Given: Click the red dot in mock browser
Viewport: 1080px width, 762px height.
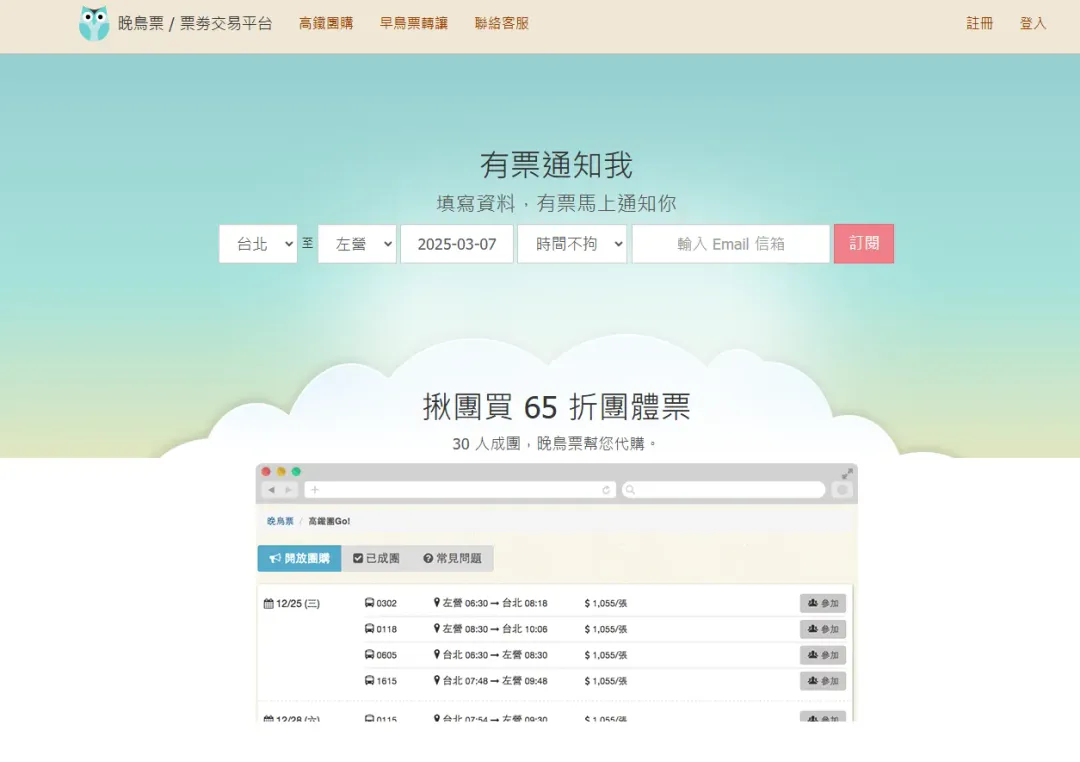Looking at the screenshot, I should (x=266, y=472).
